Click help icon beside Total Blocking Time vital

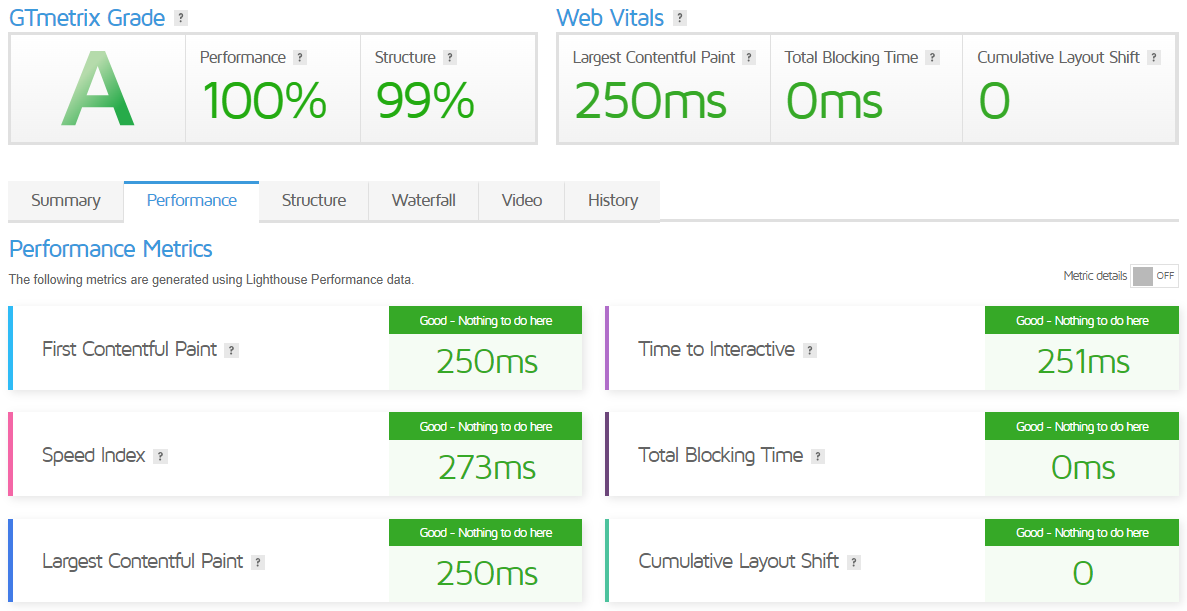point(933,58)
